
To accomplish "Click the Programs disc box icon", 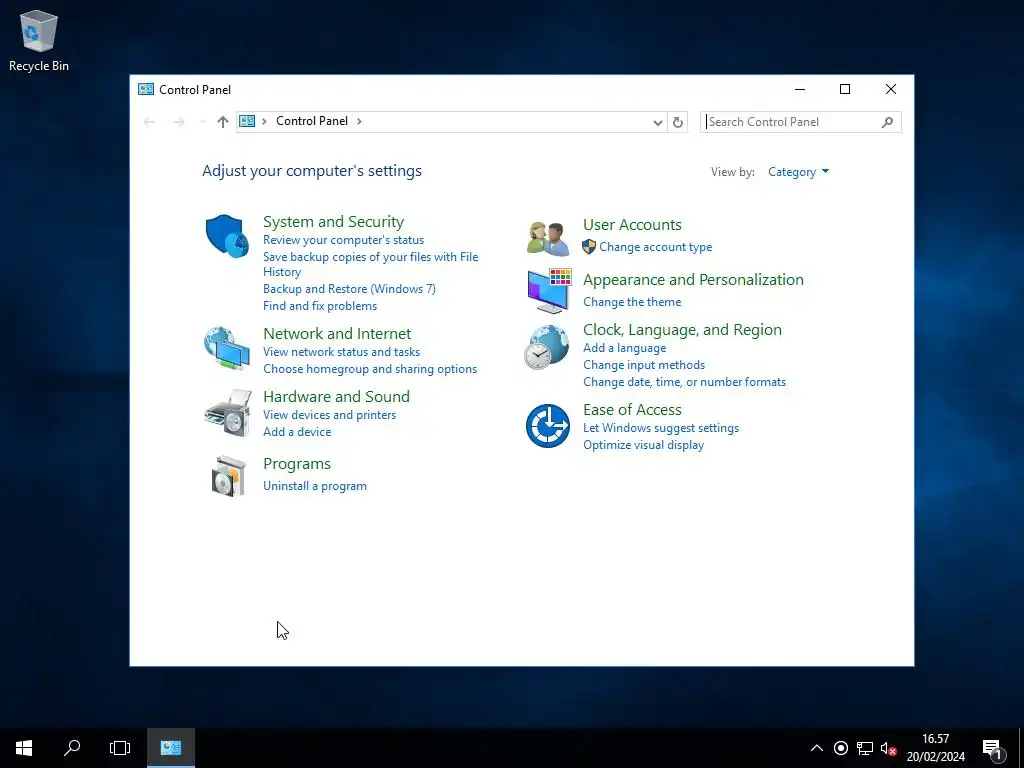I will [x=229, y=476].
